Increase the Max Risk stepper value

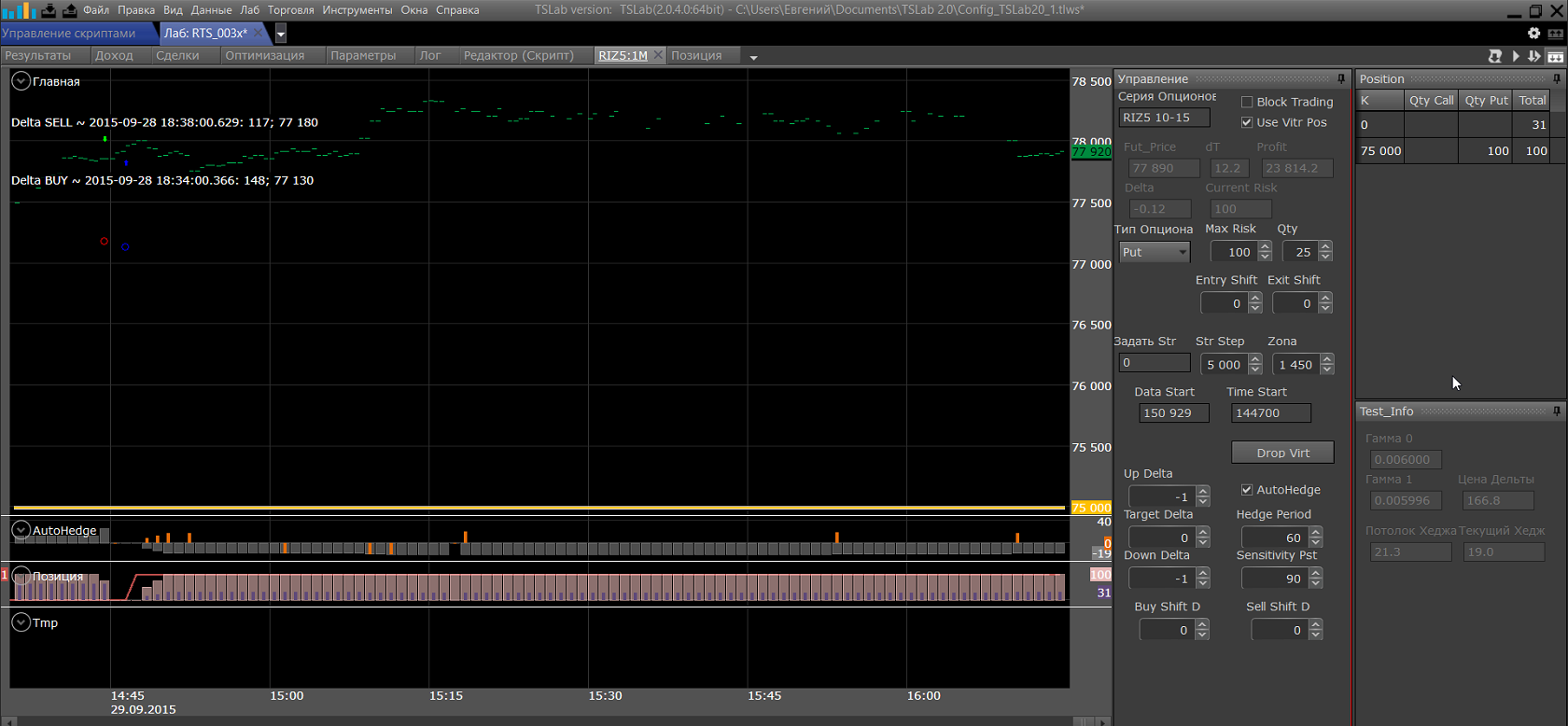(x=1265, y=247)
